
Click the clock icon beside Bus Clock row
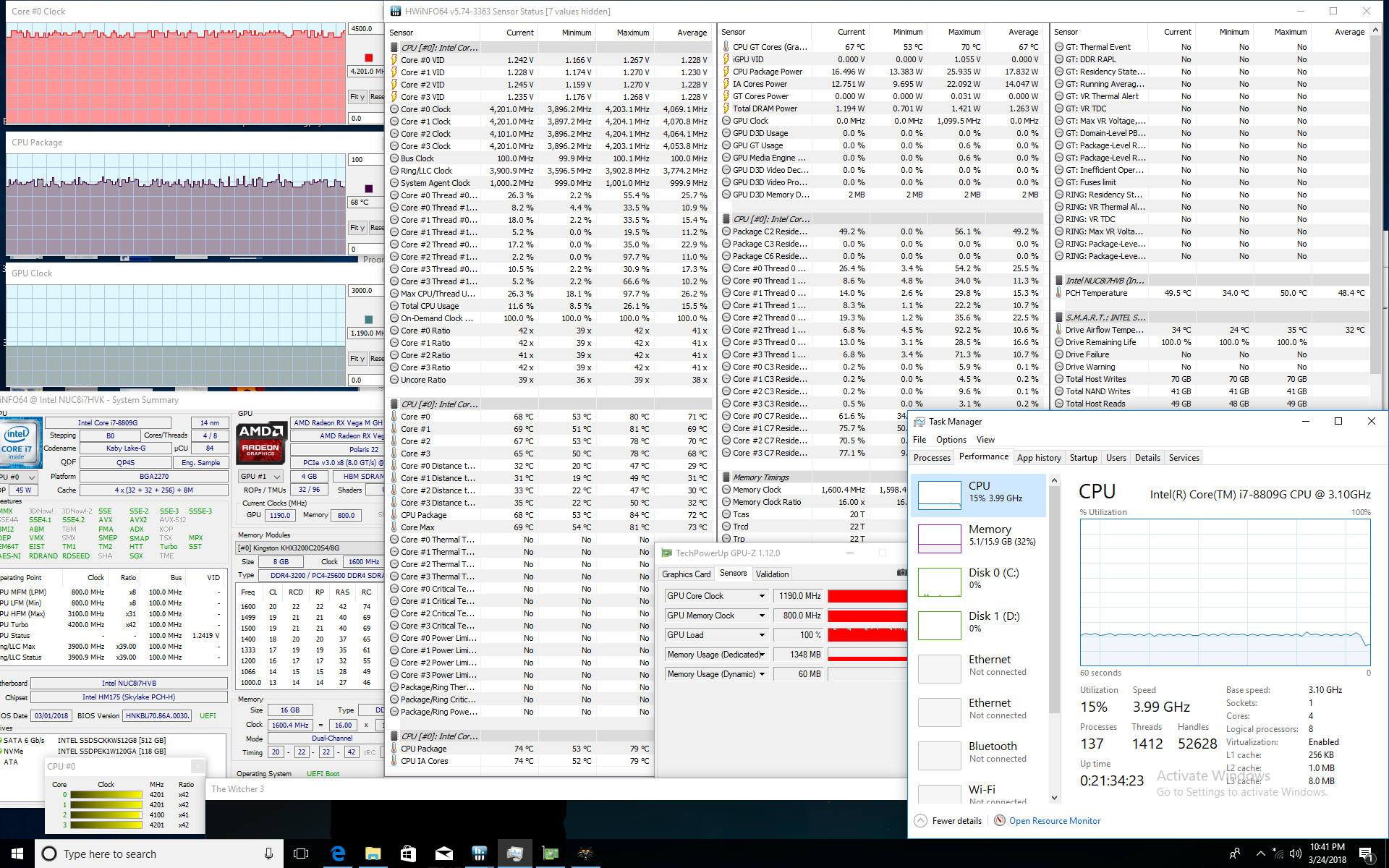coord(394,158)
